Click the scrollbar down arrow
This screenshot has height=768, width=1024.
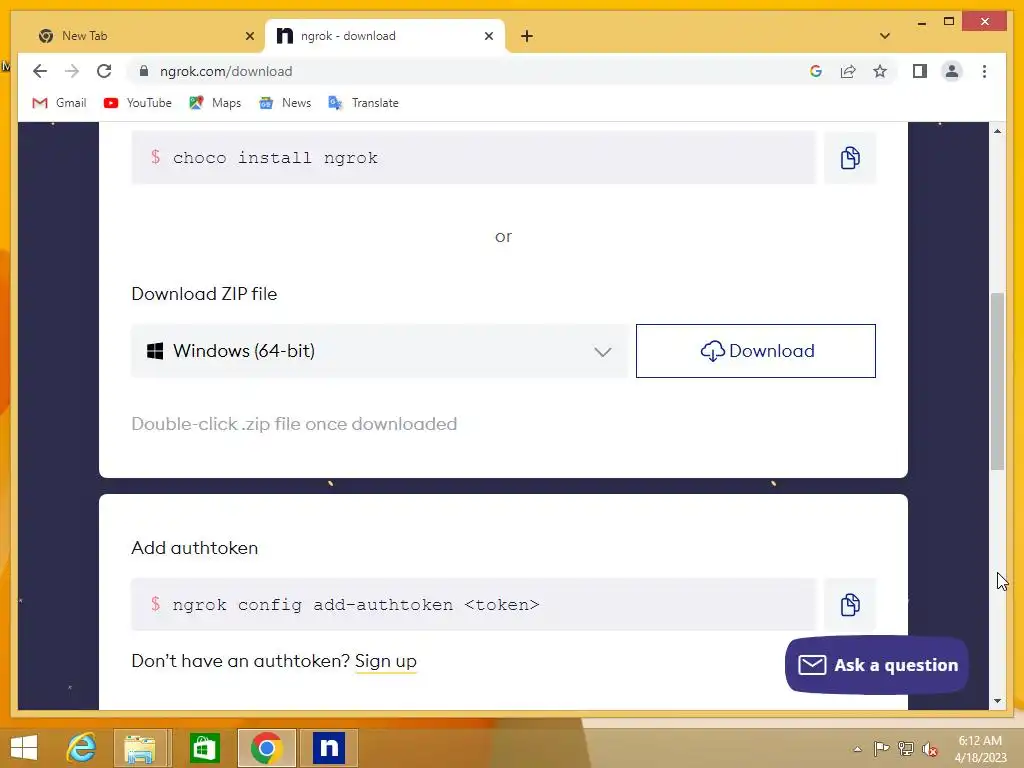pos(997,701)
